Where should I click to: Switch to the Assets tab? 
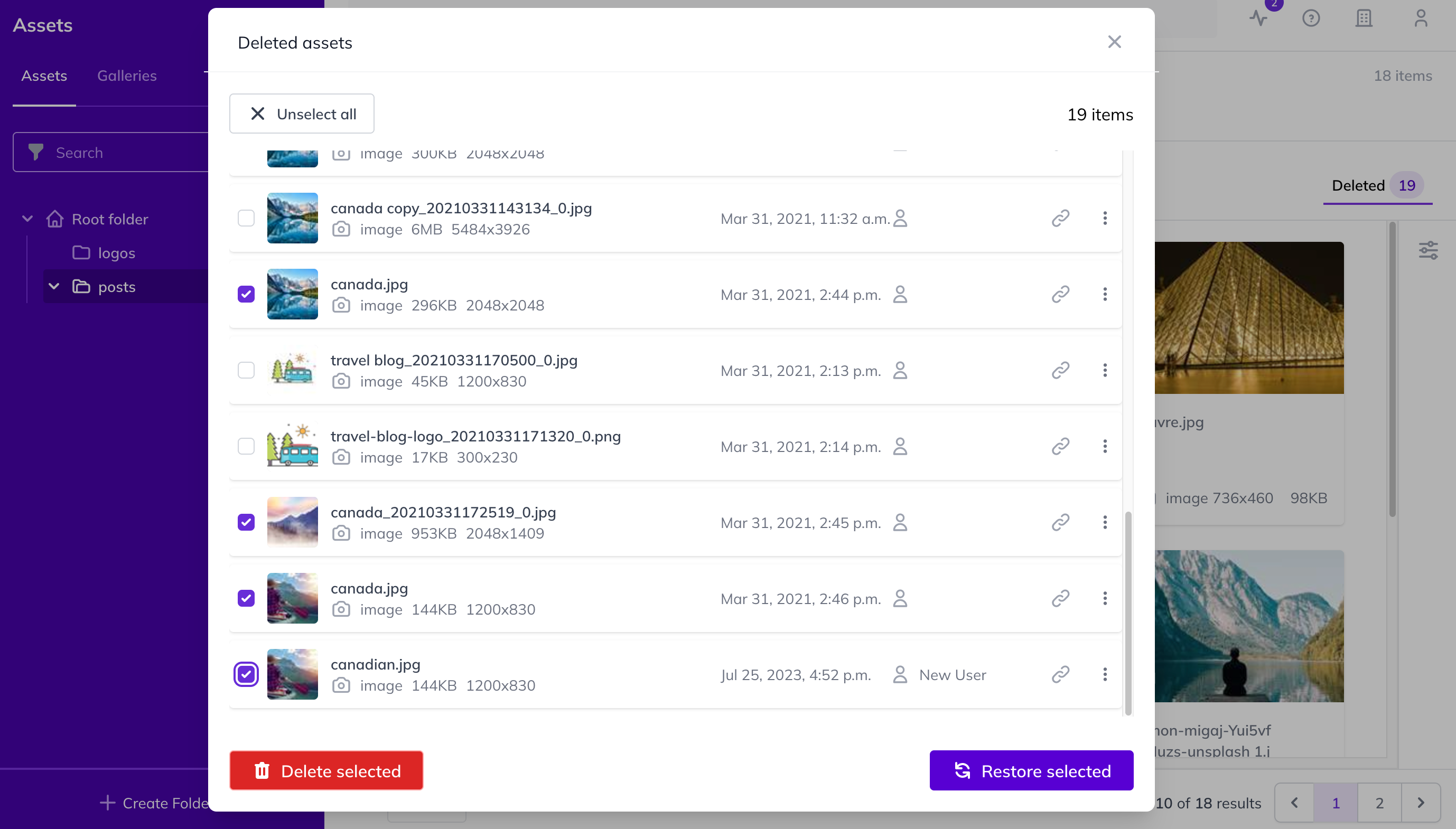click(44, 76)
